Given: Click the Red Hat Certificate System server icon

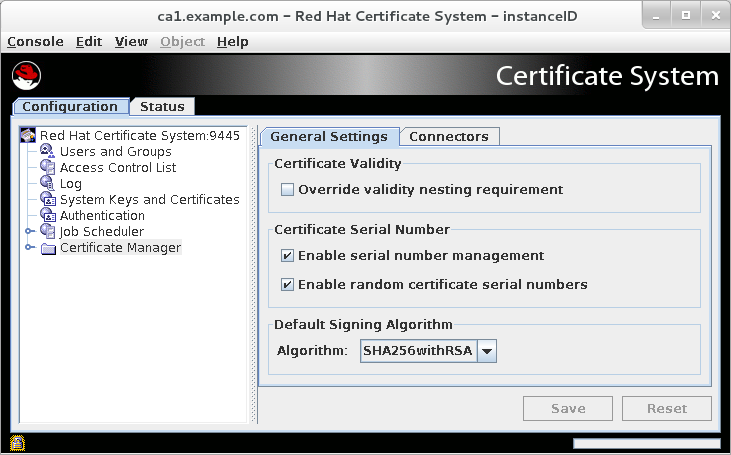Looking at the screenshot, I should click(29, 136).
